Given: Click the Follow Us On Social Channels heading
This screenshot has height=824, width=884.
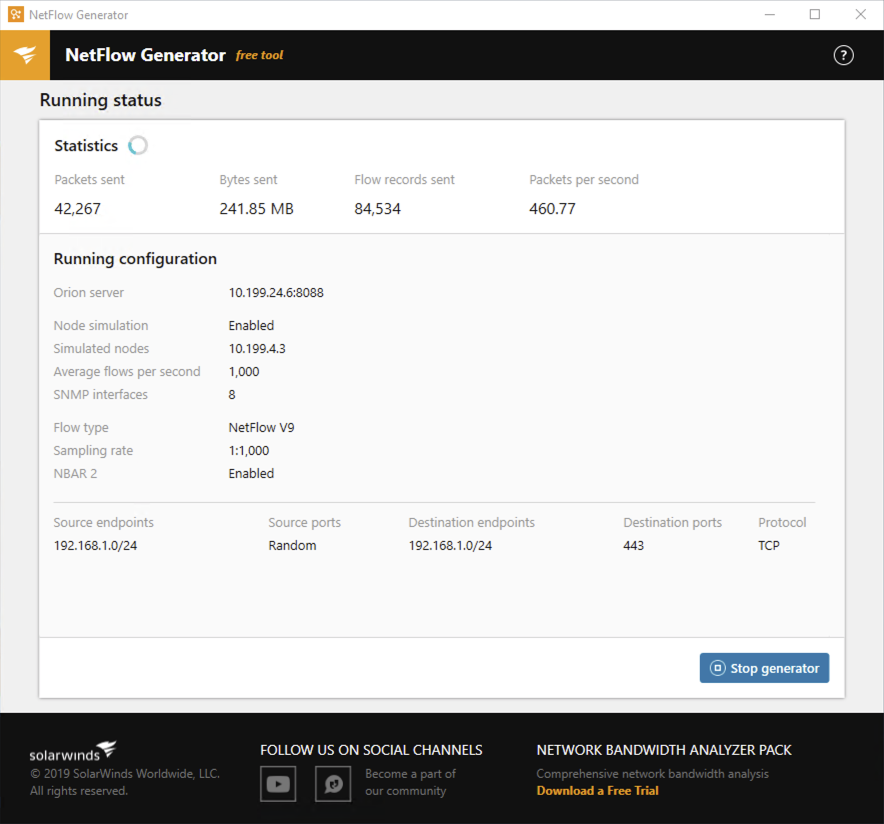Looking at the screenshot, I should (371, 750).
